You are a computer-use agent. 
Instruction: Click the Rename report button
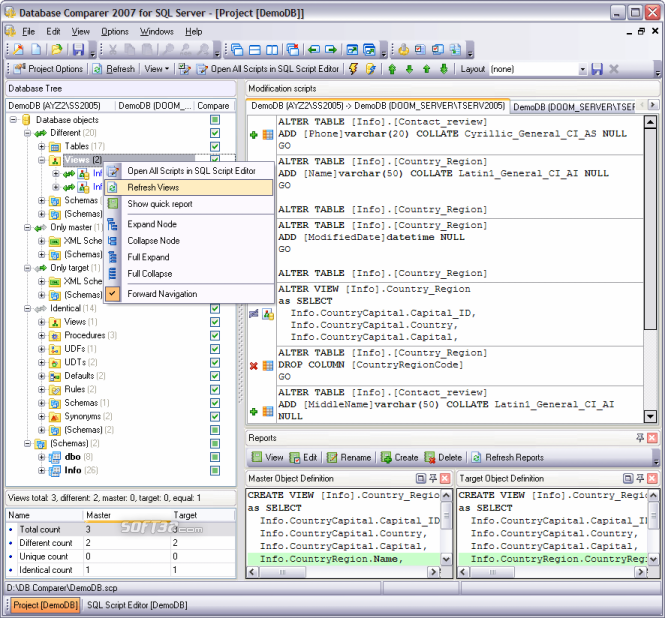click(x=349, y=458)
